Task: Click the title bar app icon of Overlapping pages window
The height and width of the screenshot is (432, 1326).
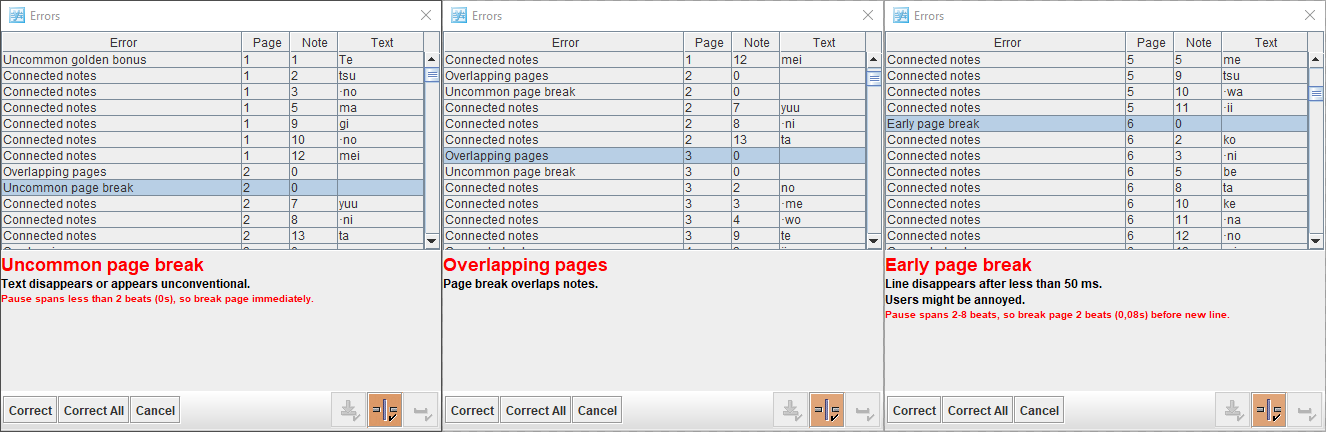Action: 458,15
